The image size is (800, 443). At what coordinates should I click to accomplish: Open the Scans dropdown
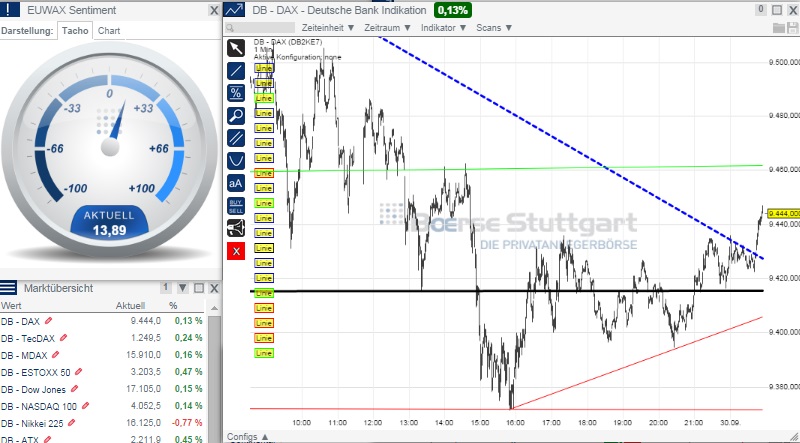(494, 28)
